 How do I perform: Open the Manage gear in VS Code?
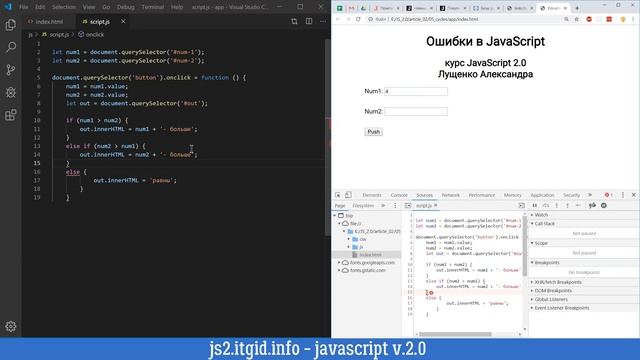pos(11,326)
